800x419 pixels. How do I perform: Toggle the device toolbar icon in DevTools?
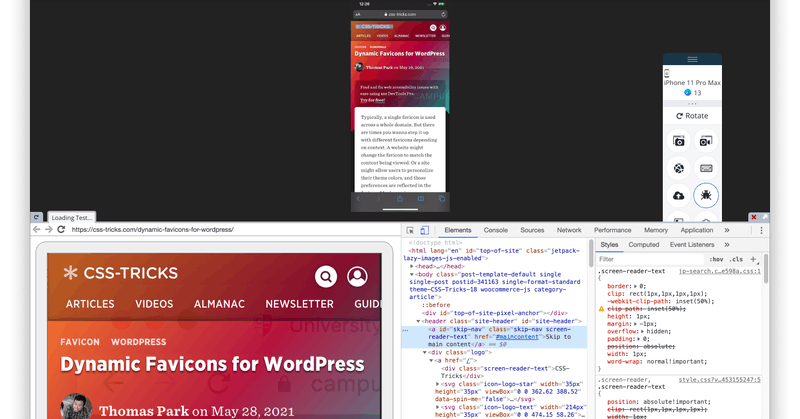tap(424, 230)
